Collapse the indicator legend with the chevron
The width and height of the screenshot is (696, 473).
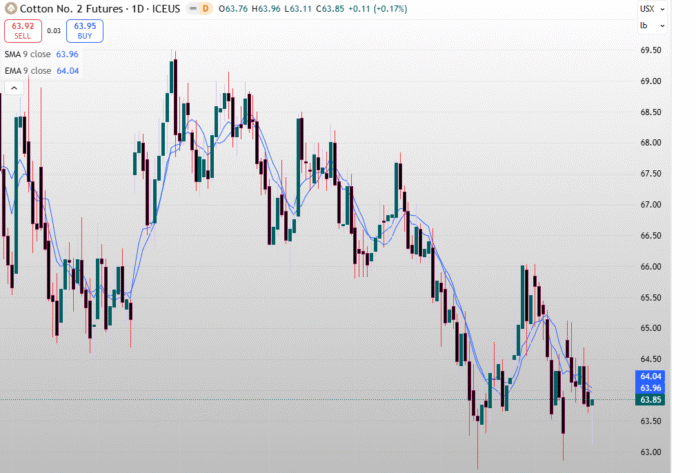coord(14,88)
